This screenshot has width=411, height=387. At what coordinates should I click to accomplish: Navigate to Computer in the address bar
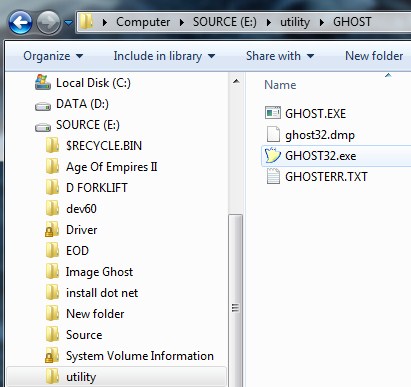pyautogui.click(x=143, y=22)
